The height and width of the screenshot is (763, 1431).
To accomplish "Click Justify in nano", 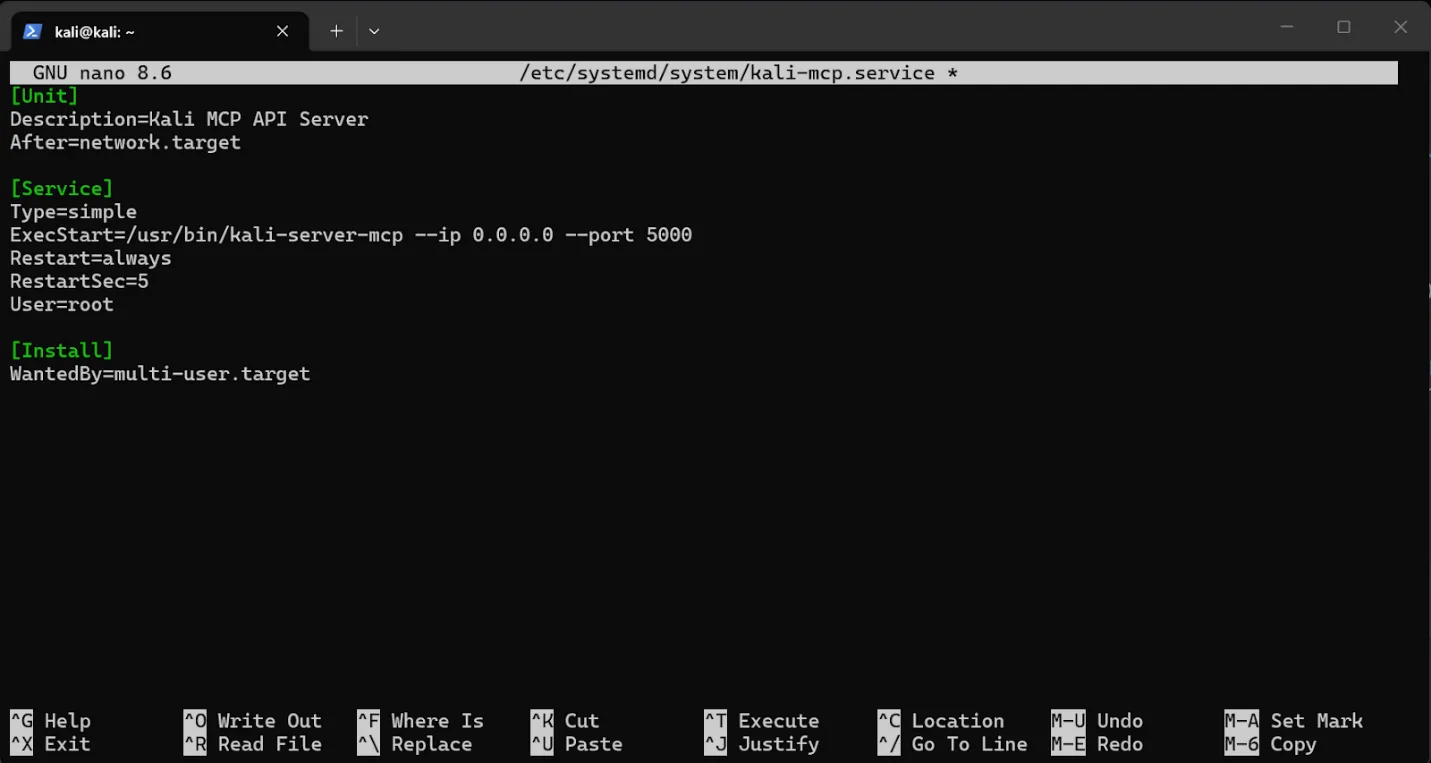I will pyautogui.click(x=779, y=744).
